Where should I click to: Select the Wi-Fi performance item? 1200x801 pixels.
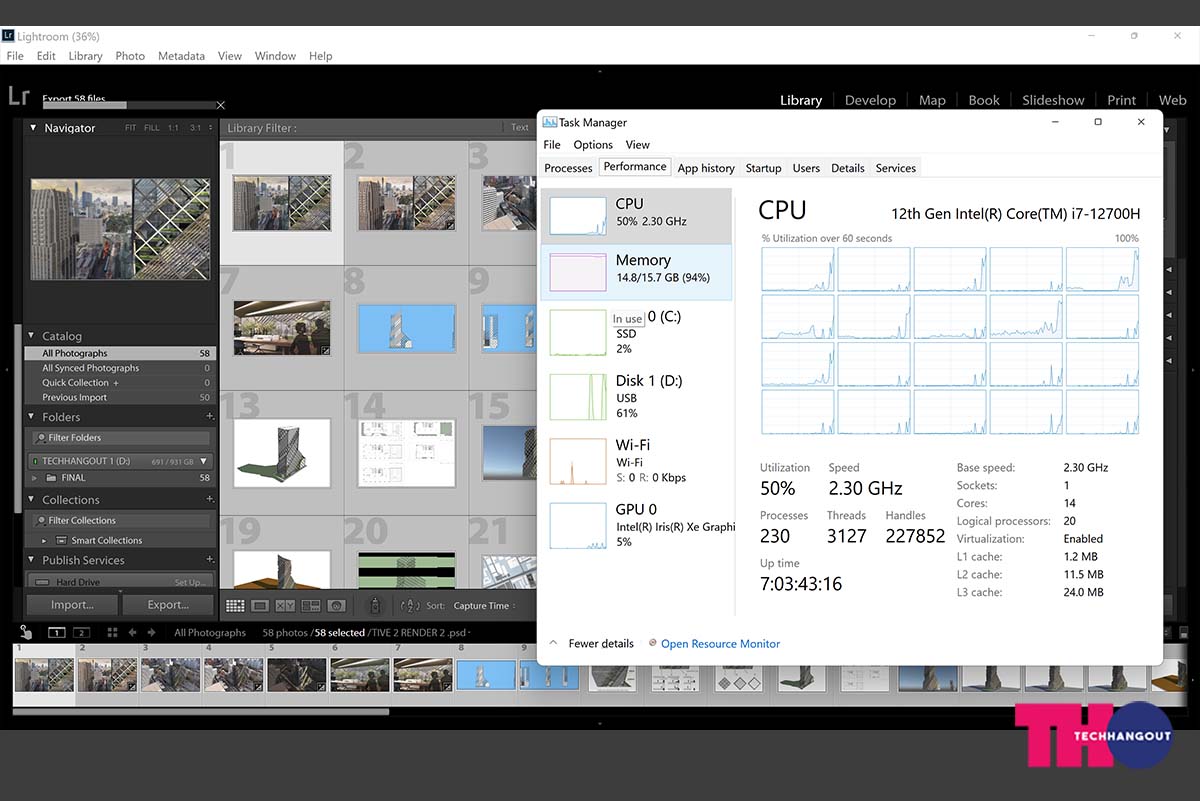coord(636,460)
